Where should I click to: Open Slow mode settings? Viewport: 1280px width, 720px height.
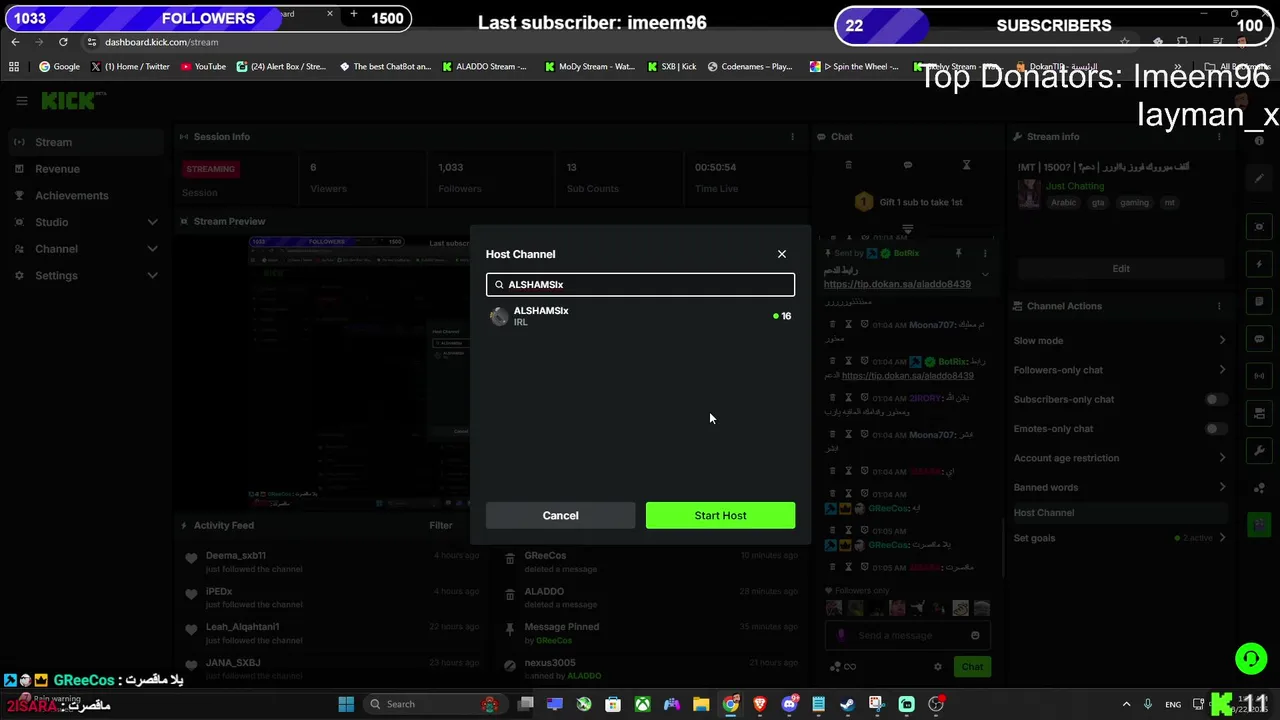[x=1119, y=341]
